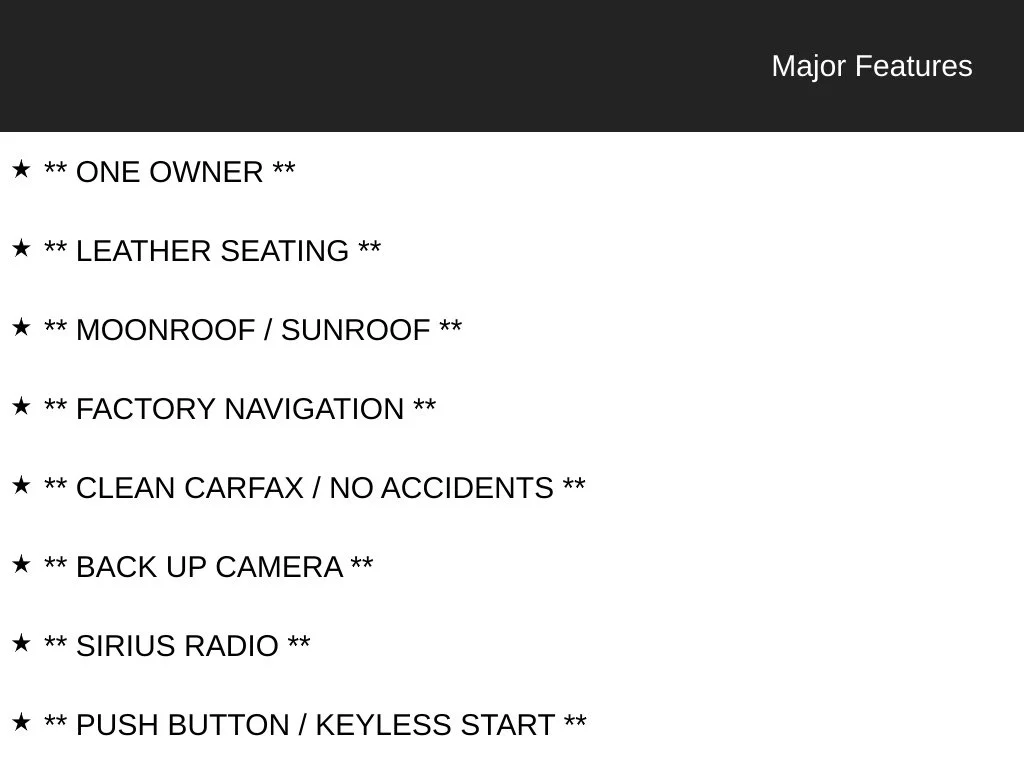Click the star icon beside LEATHER SEATING
1024x768 pixels.
click(21, 248)
